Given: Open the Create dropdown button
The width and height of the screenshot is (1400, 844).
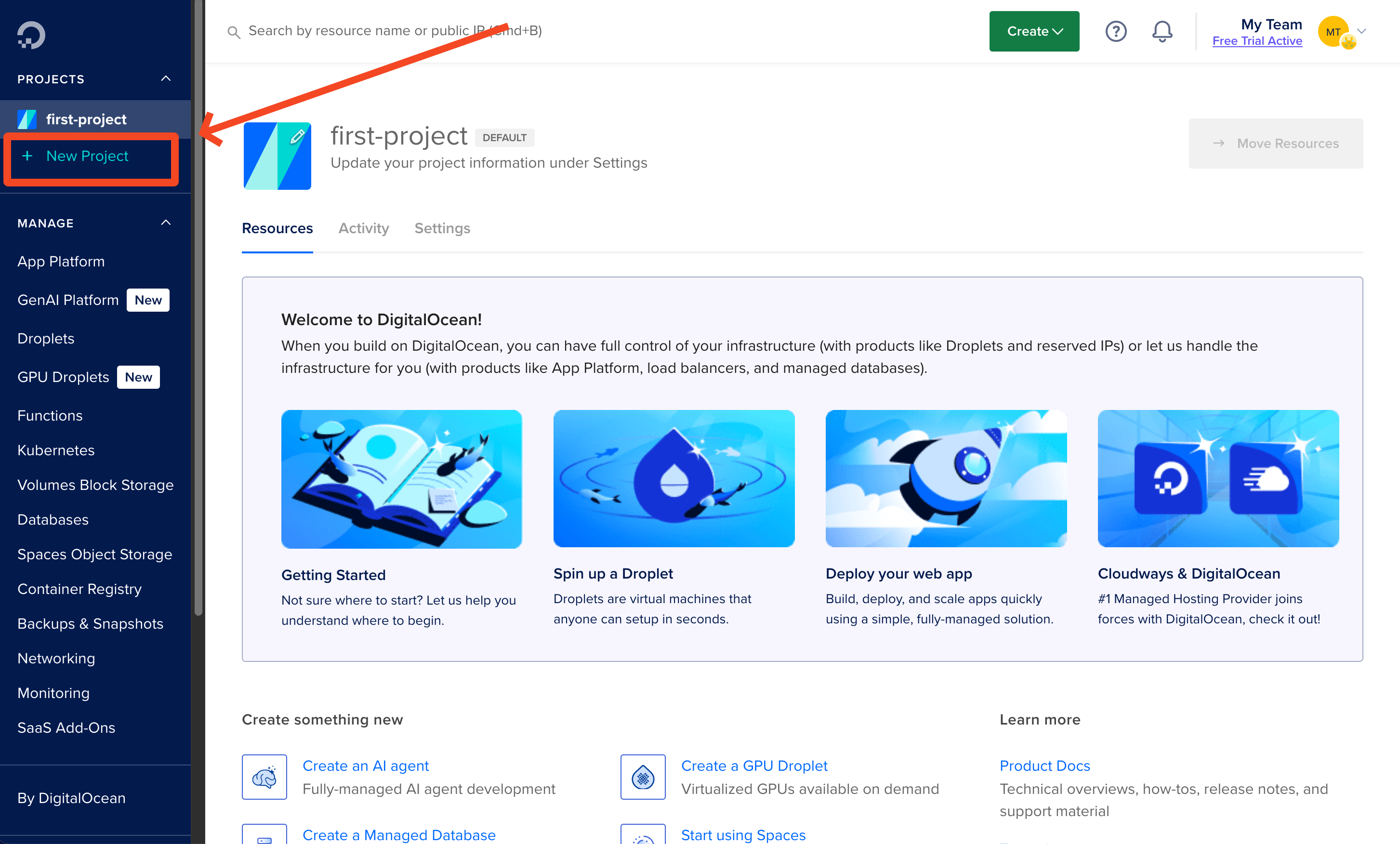Looking at the screenshot, I should (1033, 31).
